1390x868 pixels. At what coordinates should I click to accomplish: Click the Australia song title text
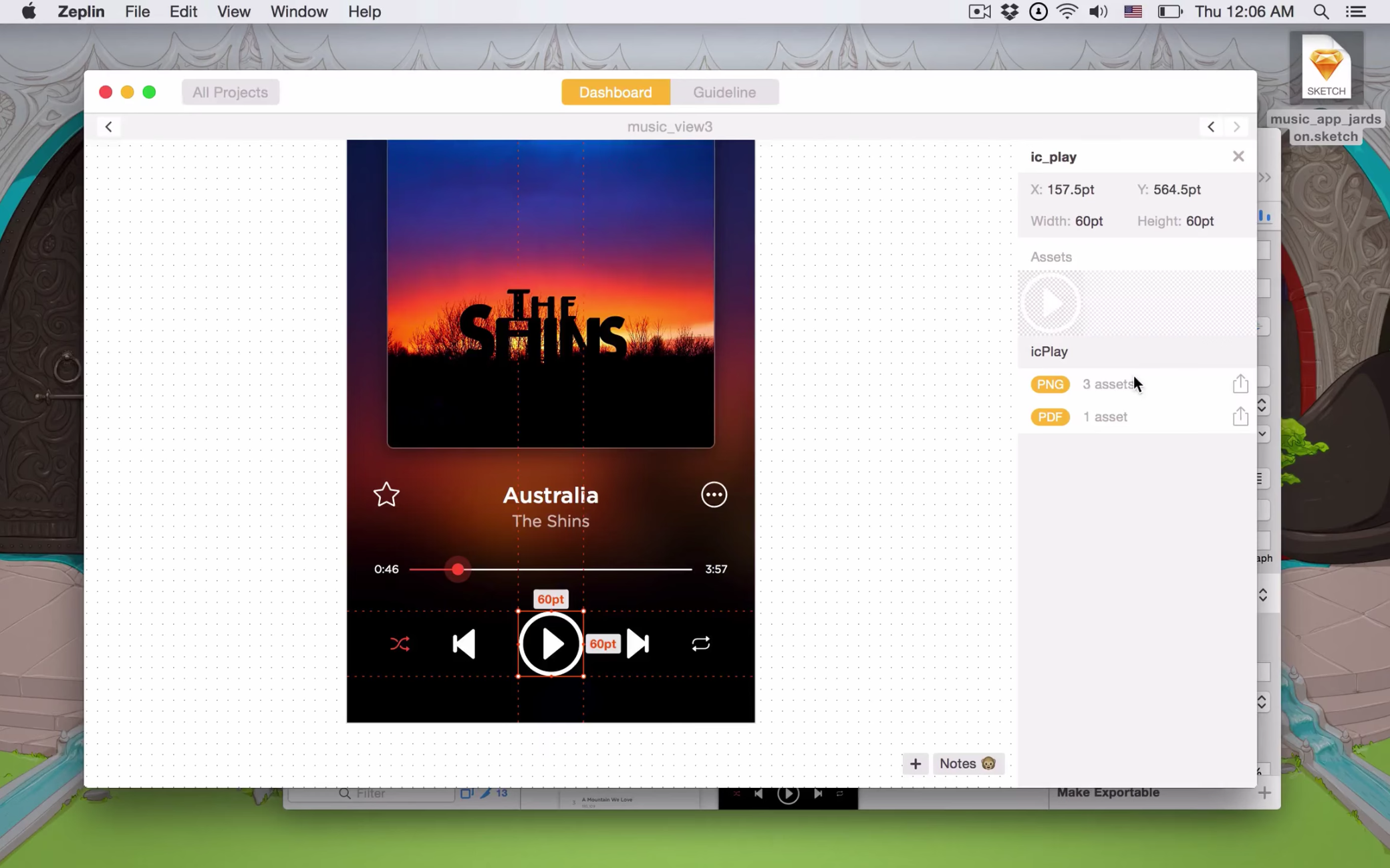click(x=551, y=495)
